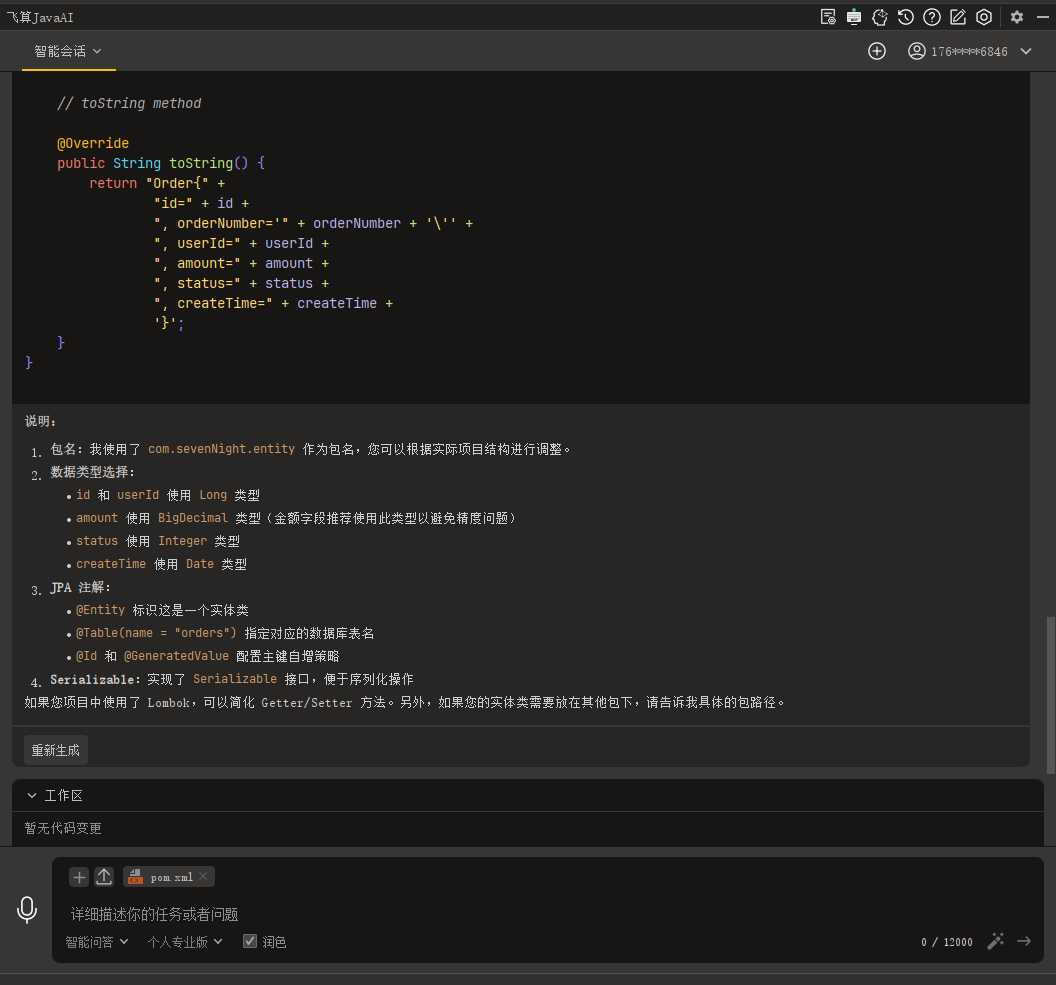The height and width of the screenshot is (985, 1056).
Task: Open the settings gear icon
Action: [x=1017, y=17]
